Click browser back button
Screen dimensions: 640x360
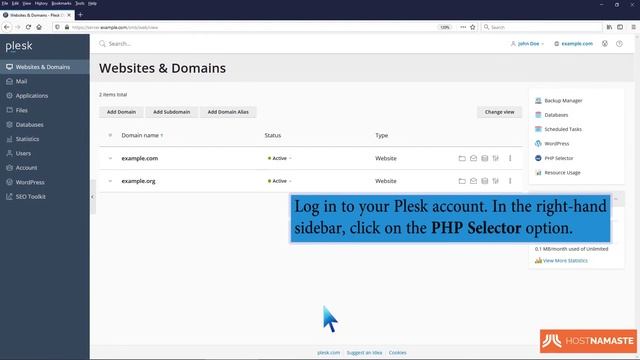coord(7,27)
